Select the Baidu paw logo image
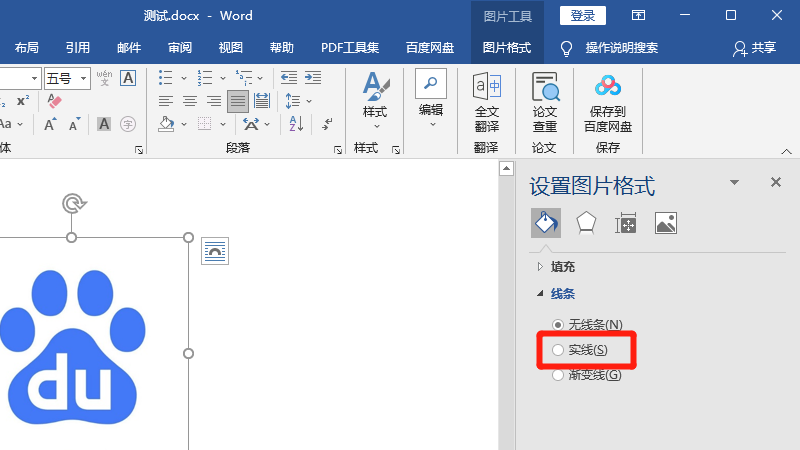Viewport: 800px width, 450px height. tap(72, 347)
